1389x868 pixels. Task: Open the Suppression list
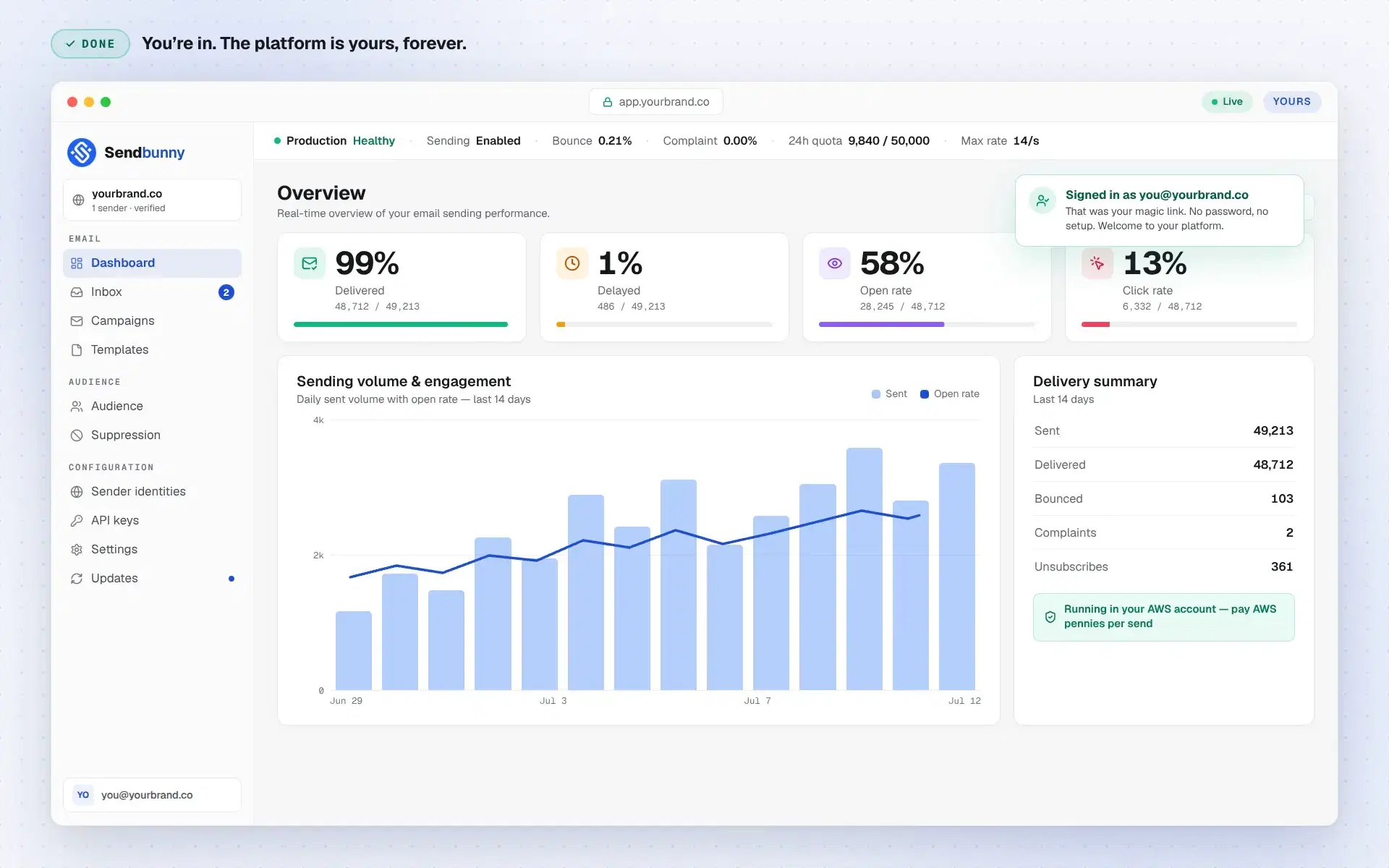click(152, 435)
